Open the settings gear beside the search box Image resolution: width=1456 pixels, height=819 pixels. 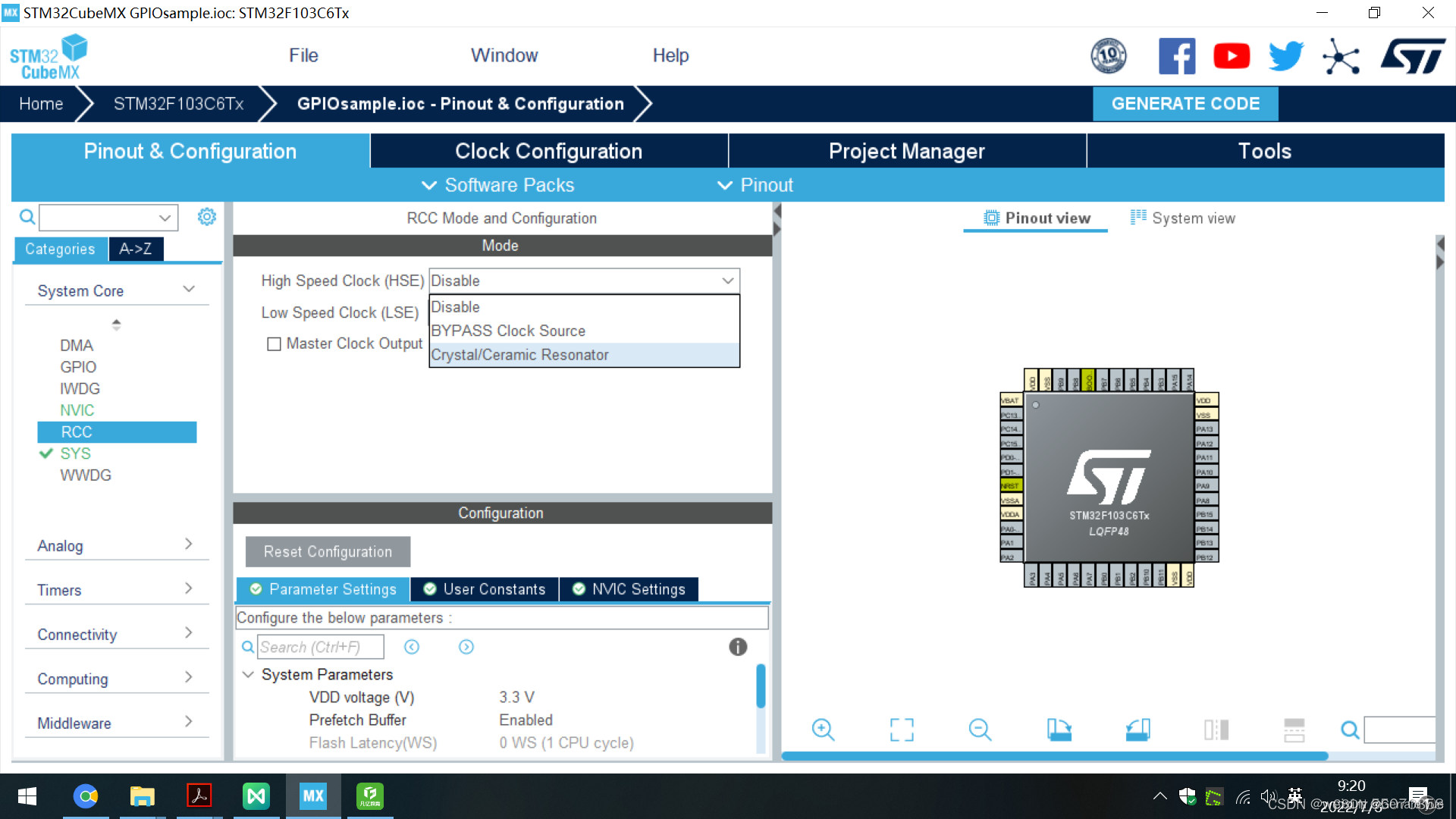pos(206,217)
